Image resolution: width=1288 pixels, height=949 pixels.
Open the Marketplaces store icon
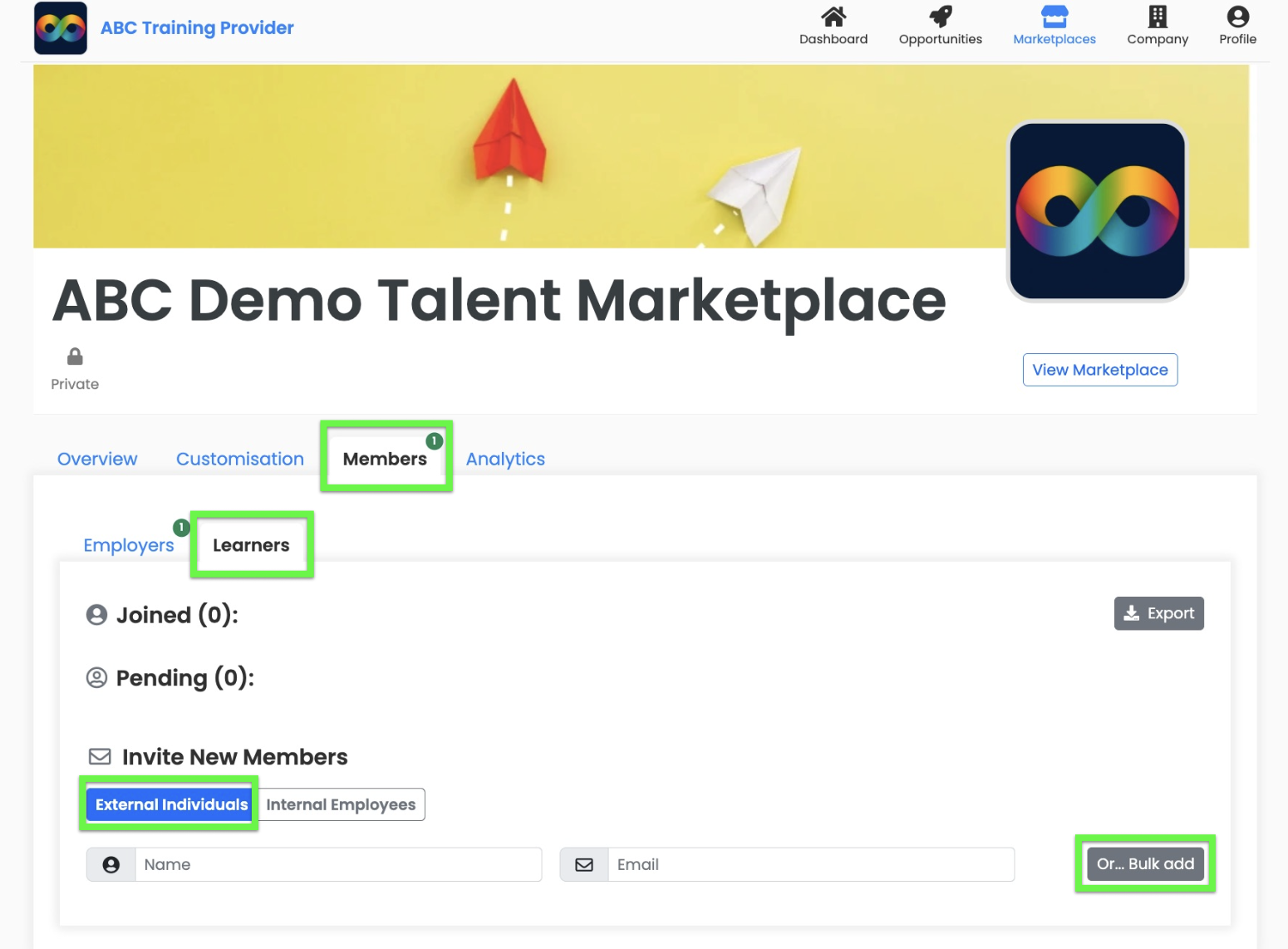(x=1054, y=17)
